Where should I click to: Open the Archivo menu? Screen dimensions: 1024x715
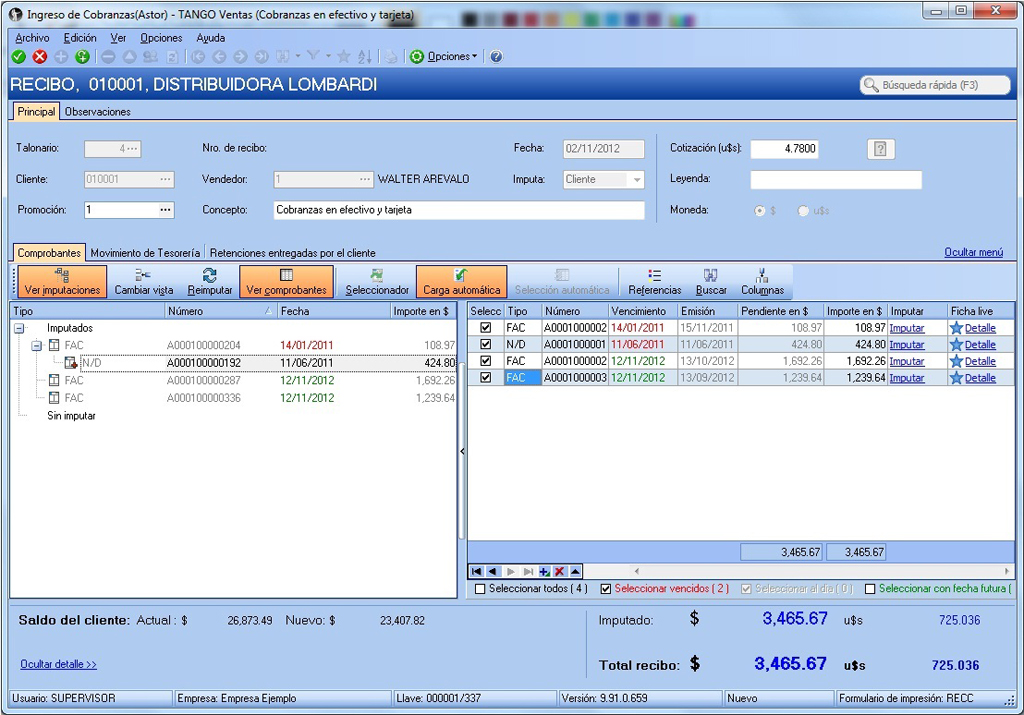coord(32,38)
